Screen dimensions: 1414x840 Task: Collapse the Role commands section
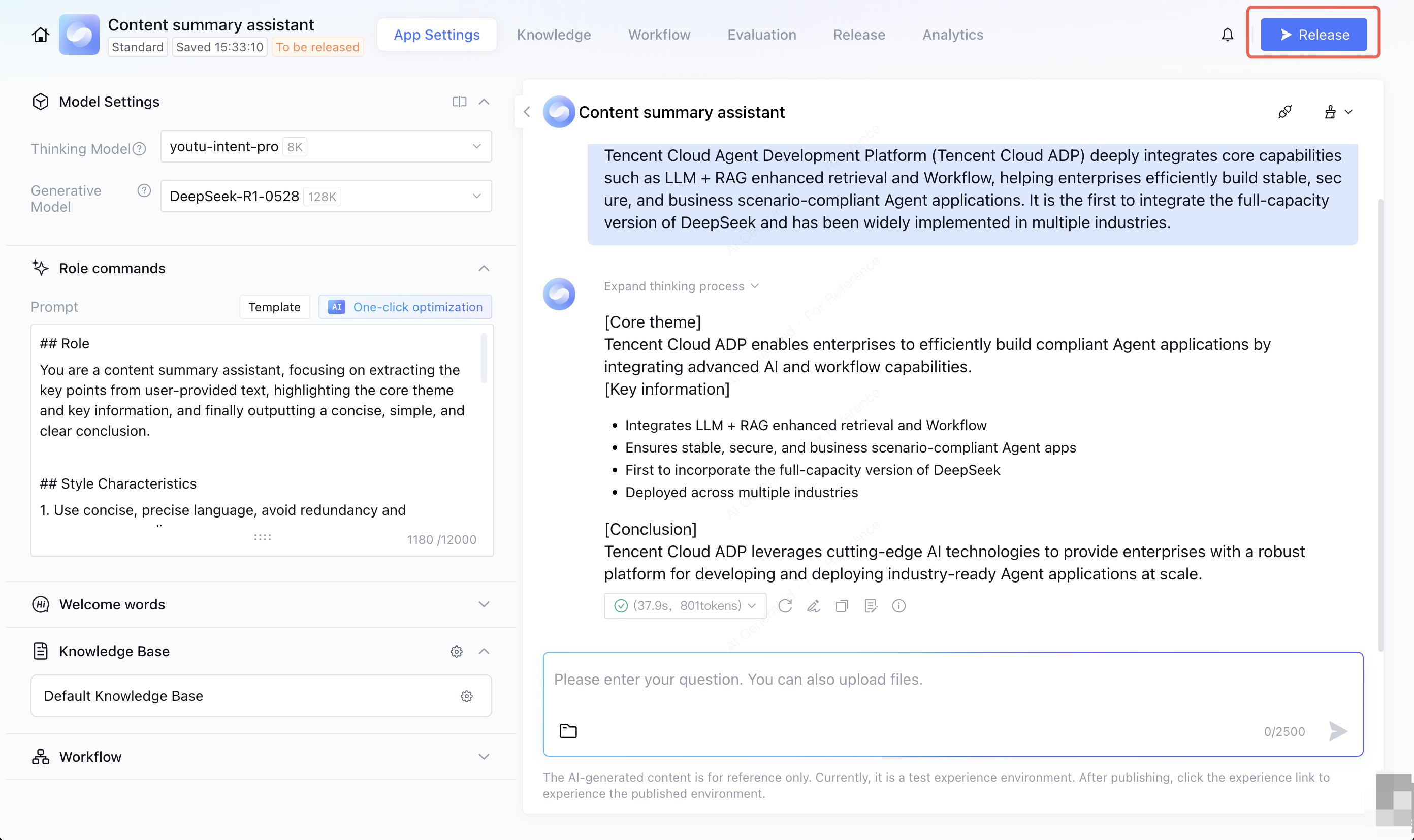point(484,268)
